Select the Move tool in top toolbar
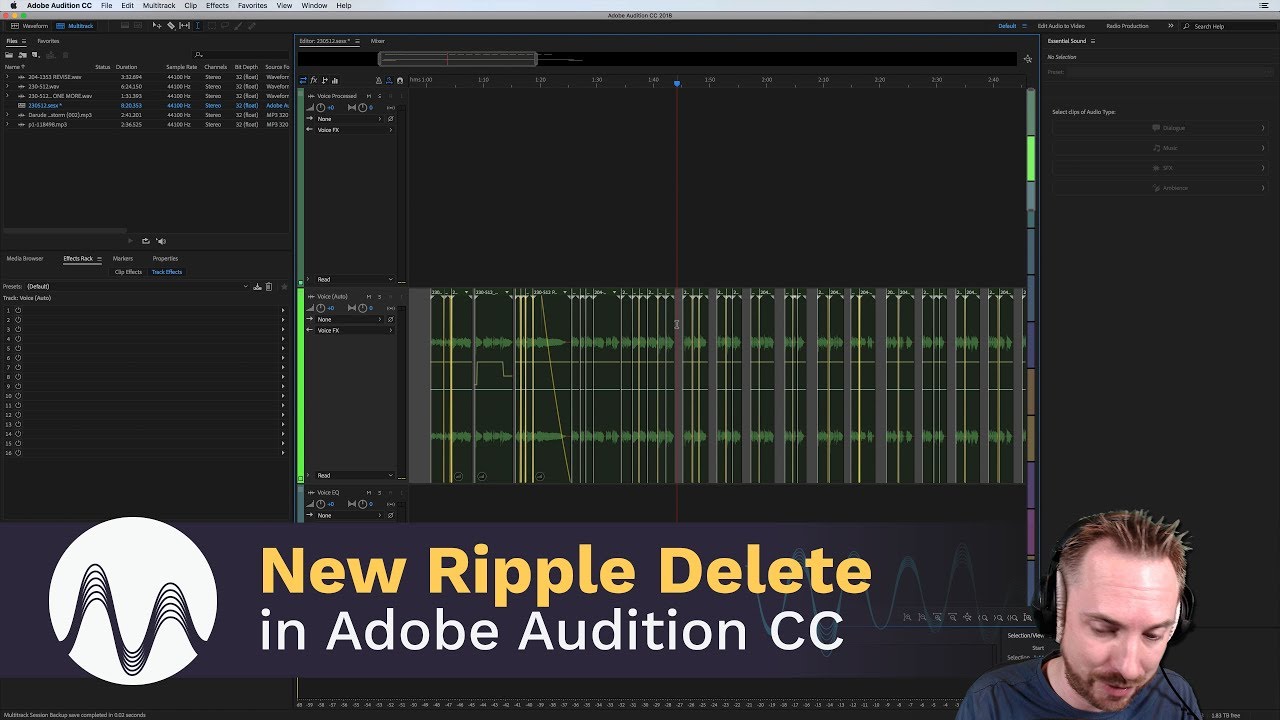Image resolution: width=1280 pixels, height=720 pixels. click(x=157, y=25)
